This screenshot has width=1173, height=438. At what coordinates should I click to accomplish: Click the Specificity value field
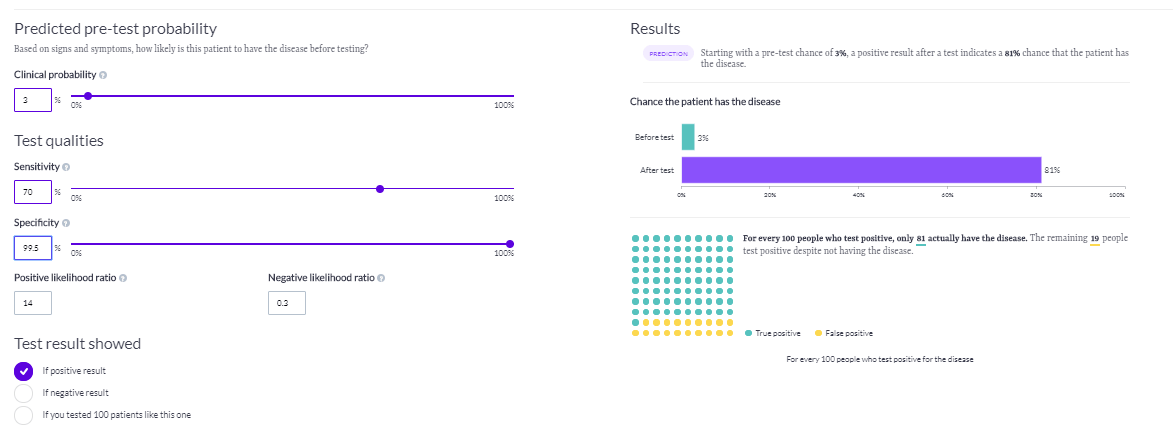[32, 247]
